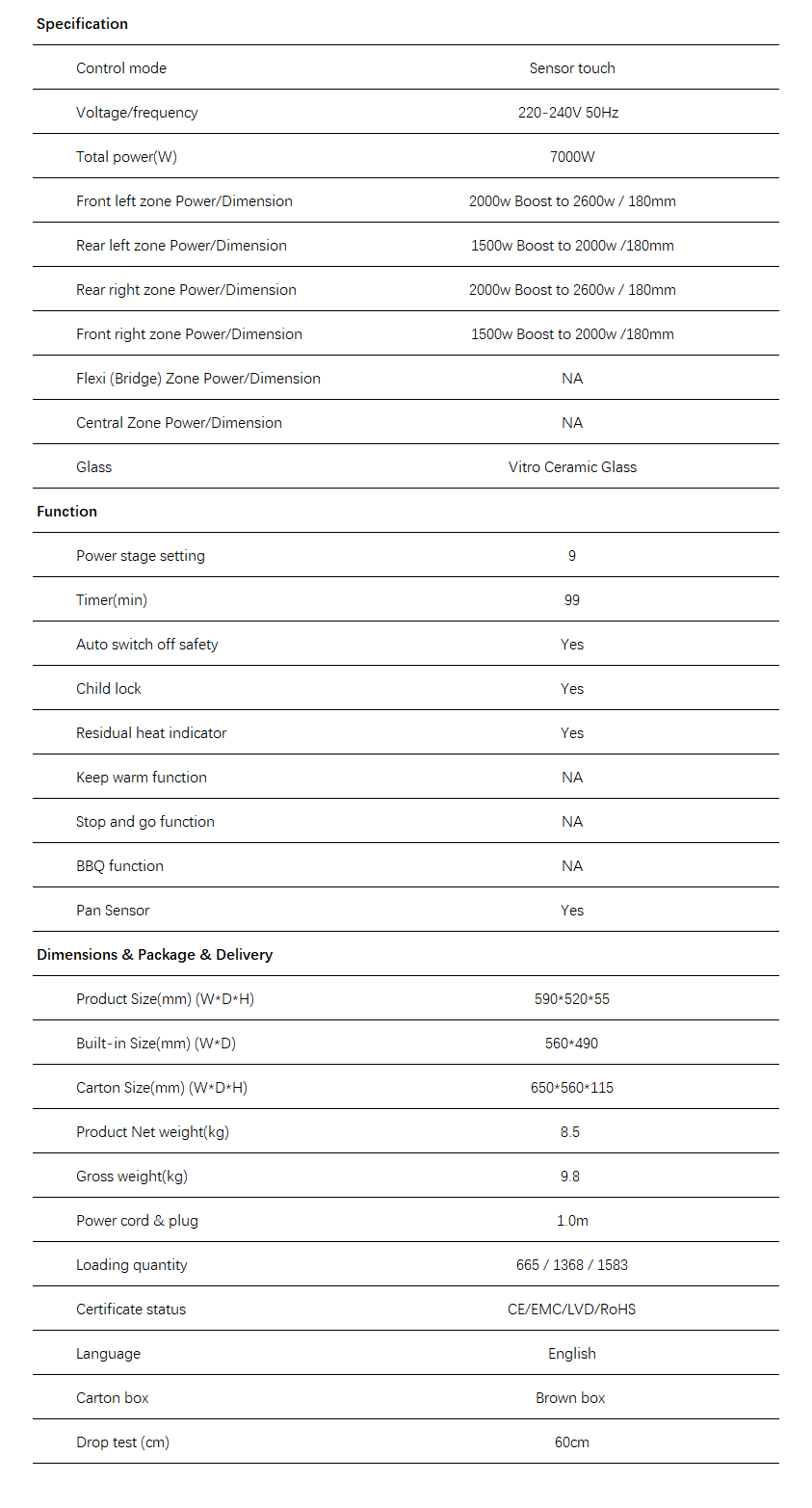Viewport: 812px width, 1508px height.
Task: Click the Front left zone Power/Dimension label
Action: 184,201
